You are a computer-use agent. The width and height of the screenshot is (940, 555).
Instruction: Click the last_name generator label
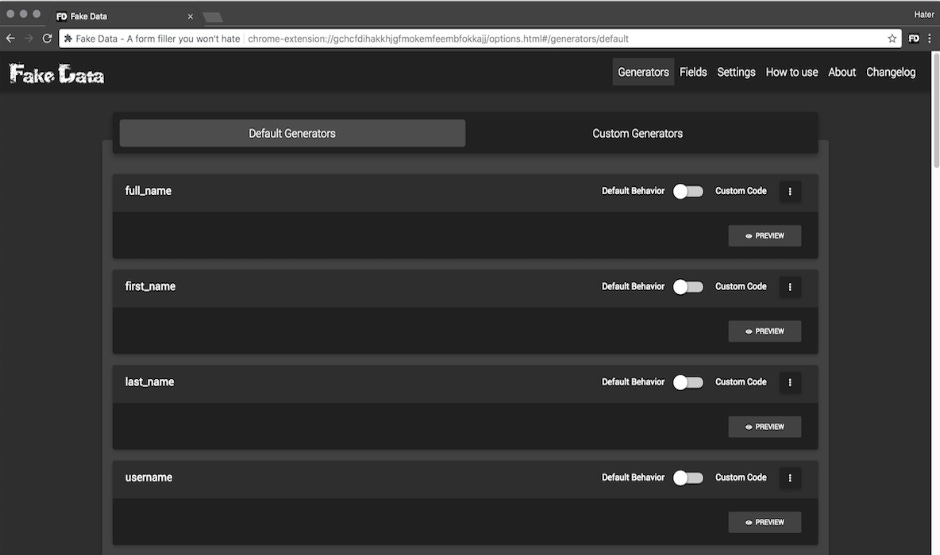(149, 382)
